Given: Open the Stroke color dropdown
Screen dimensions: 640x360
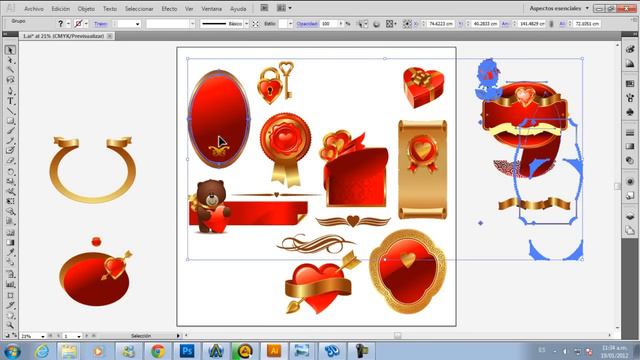Looking at the screenshot, I should click(x=86, y=24).
